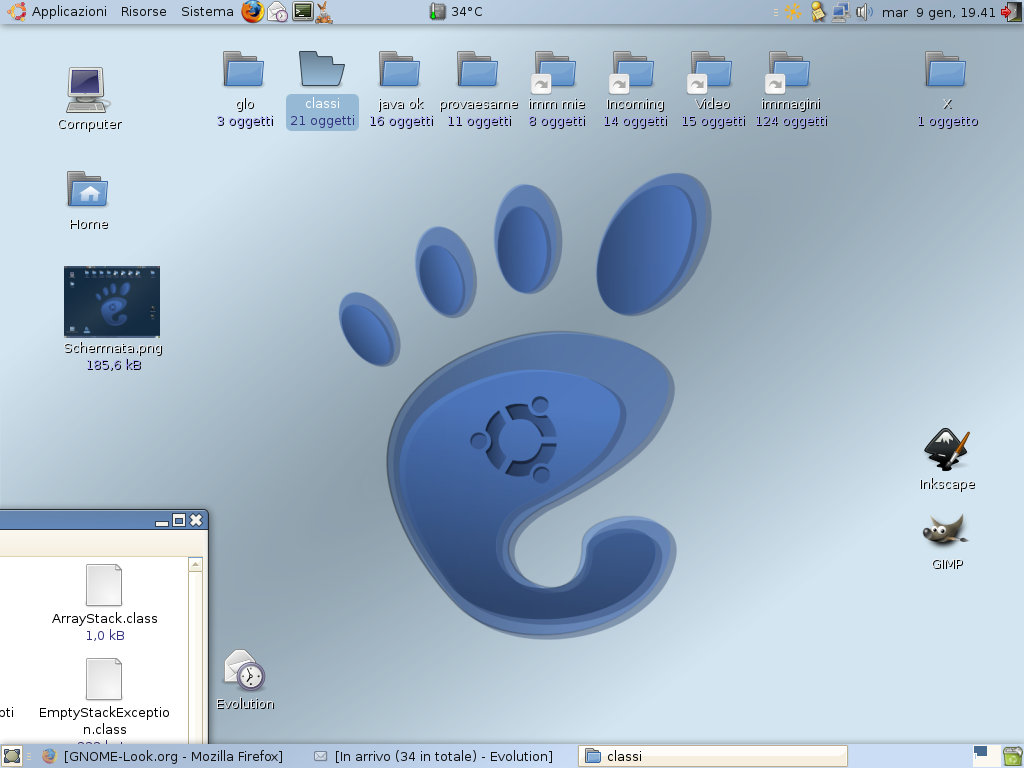Image resolution: width=1024 pixels, height=768 pixels.
Task: Select the Home folder icon
Action: [88, 189]
